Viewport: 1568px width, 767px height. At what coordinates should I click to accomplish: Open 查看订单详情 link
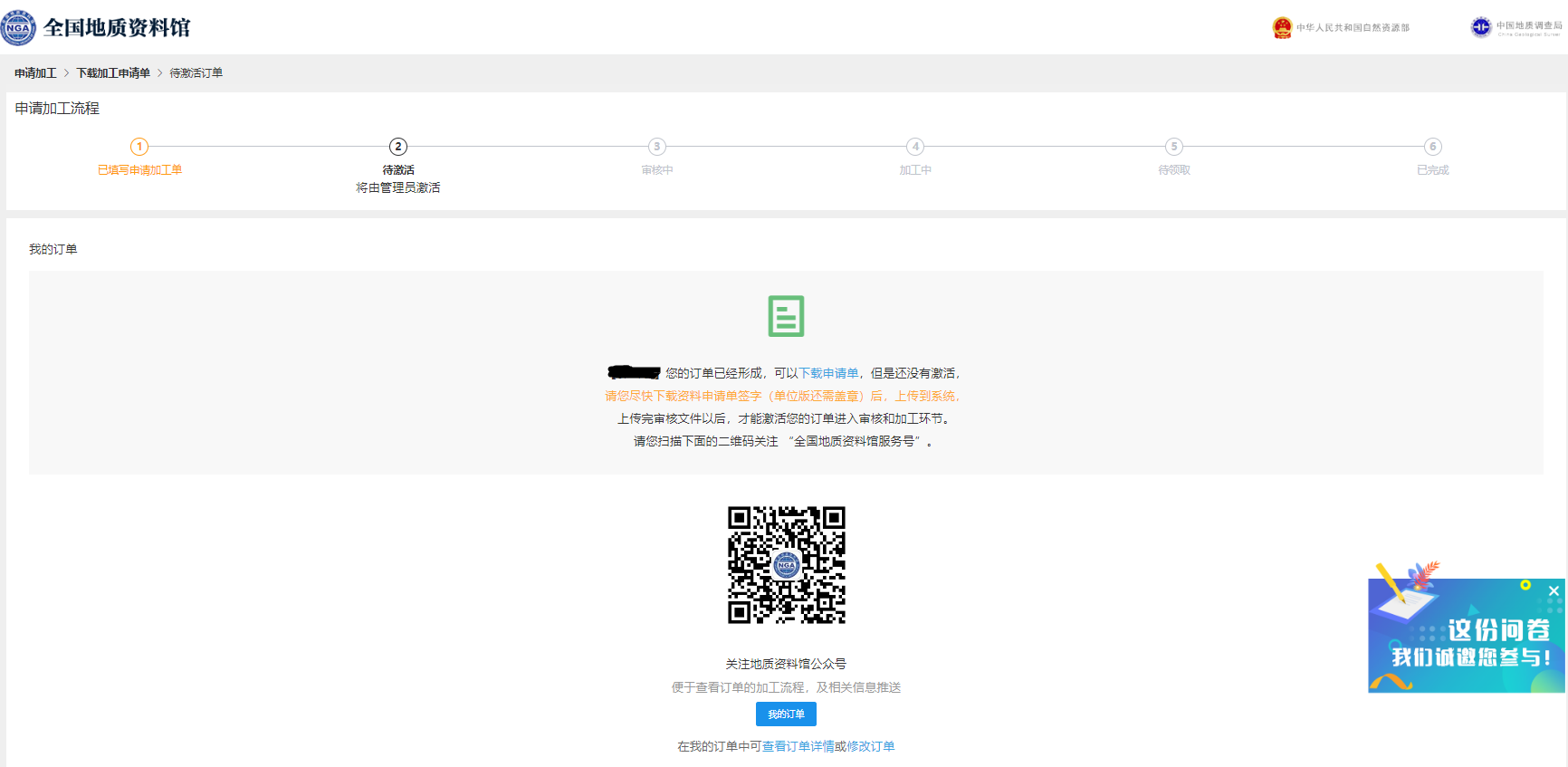(798, 746)
